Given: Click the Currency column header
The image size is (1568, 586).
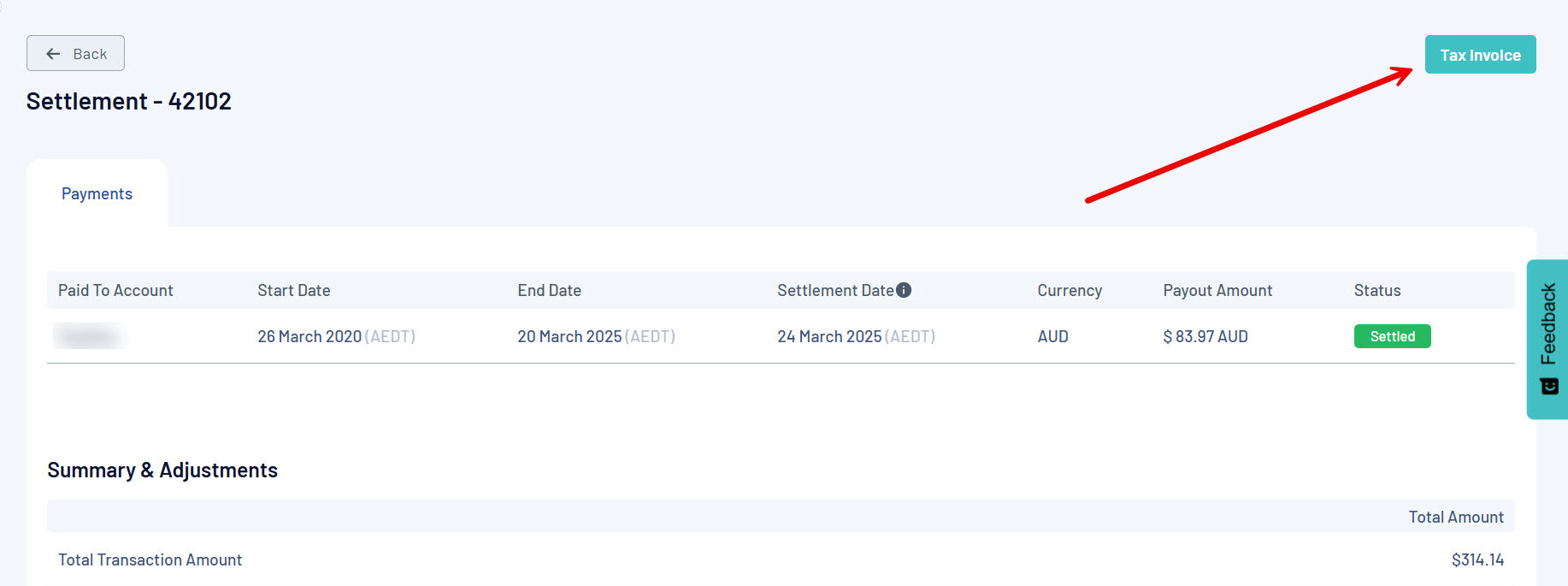Looking at the screenshot, I should pyautogui.click(x=1069, y=290).
